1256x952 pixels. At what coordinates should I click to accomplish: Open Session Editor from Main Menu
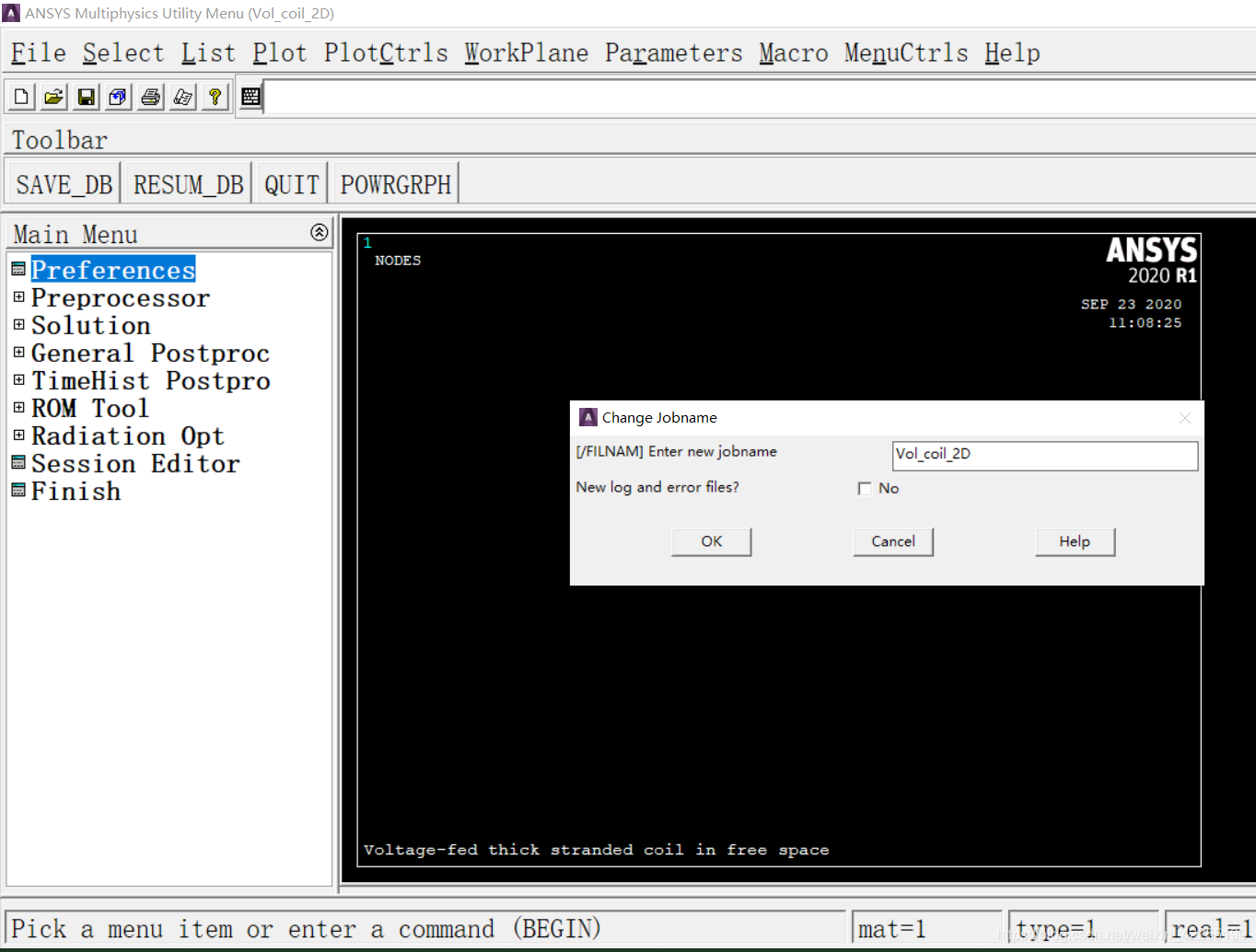[135, 463]
